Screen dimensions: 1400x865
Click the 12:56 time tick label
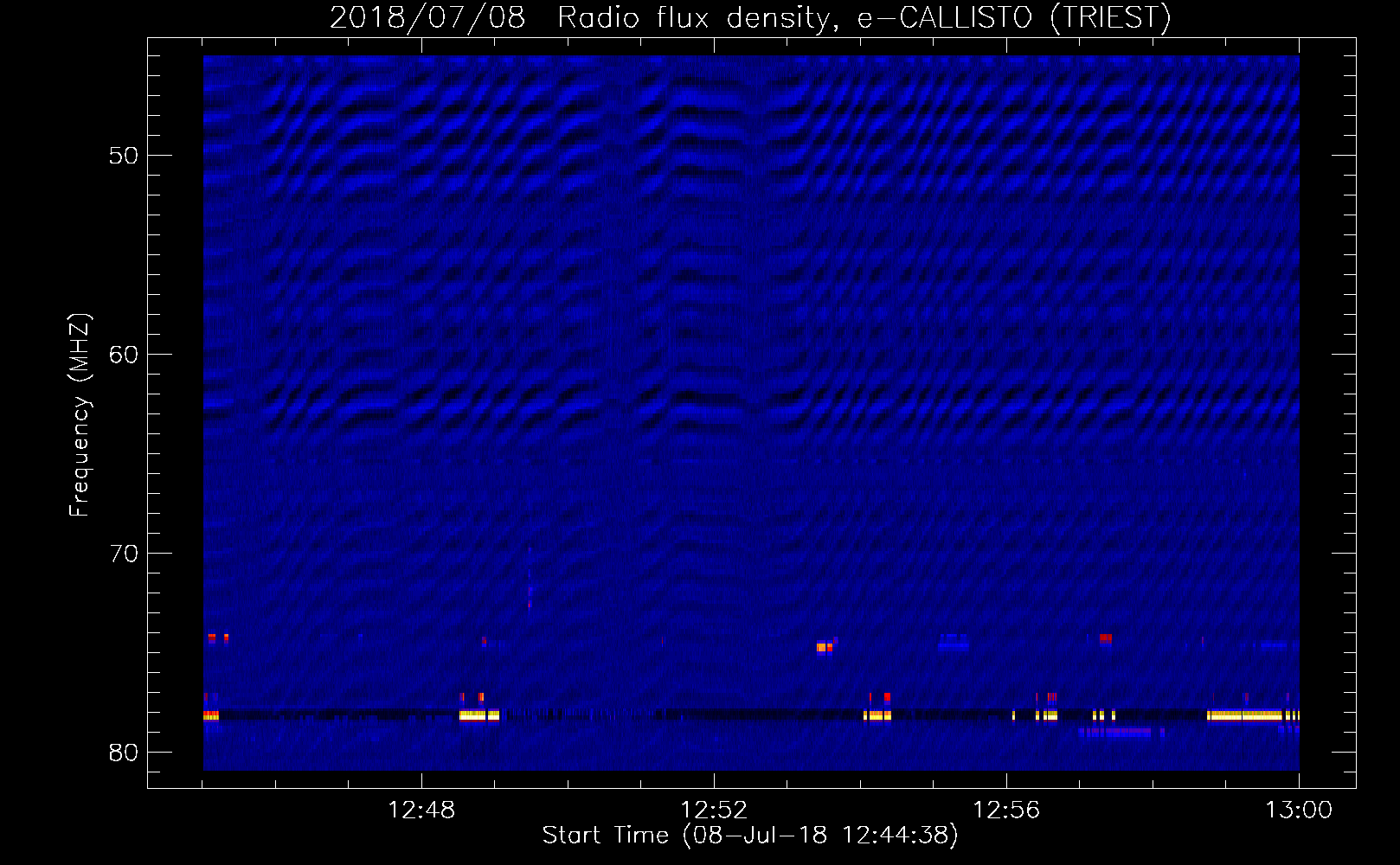[x=1006, y=811]
